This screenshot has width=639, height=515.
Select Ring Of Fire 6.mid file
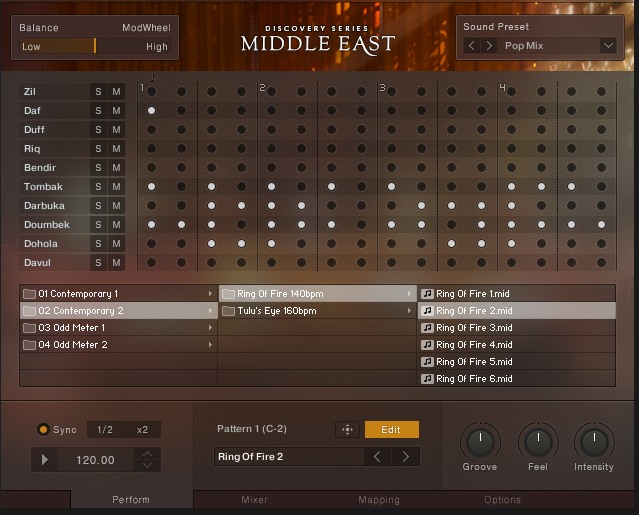click(x=517, y=379)
